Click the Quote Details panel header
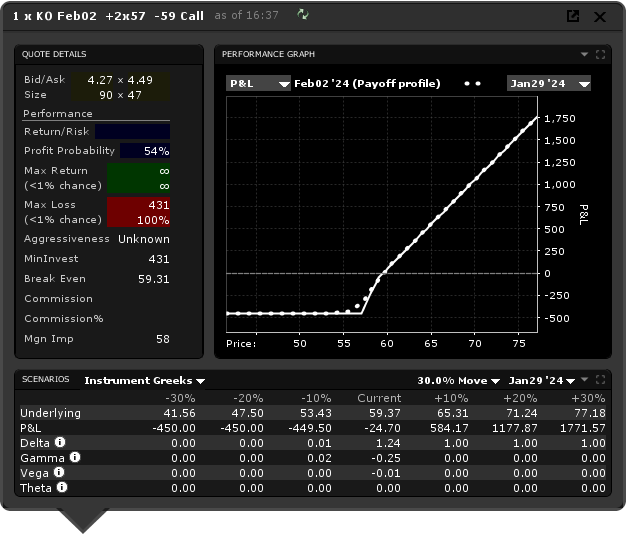 click(56, 54)
